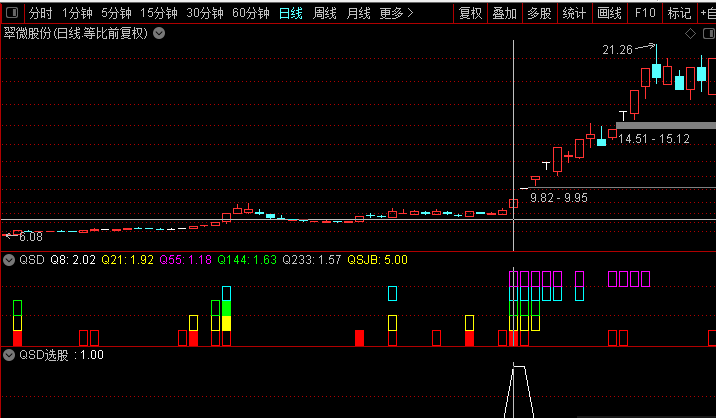Select the 1分钟 period
The image size is (716, 418).
[x=77, y=13]
